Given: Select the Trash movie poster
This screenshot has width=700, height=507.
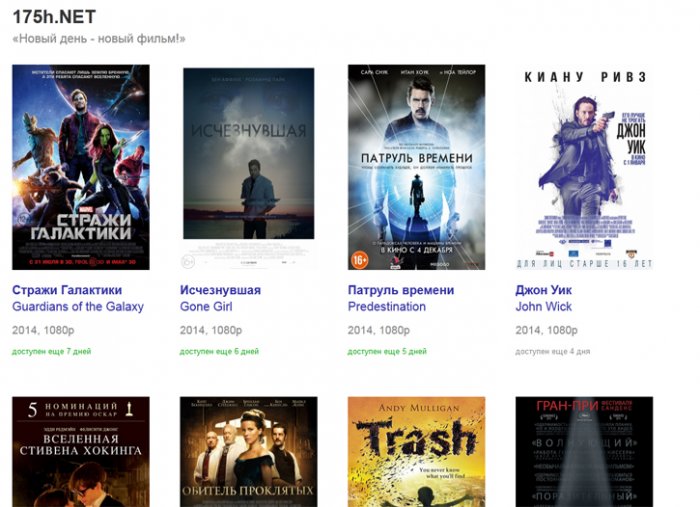Looking at the screenshot, I should pyautogui.click(x=416, y=452).
